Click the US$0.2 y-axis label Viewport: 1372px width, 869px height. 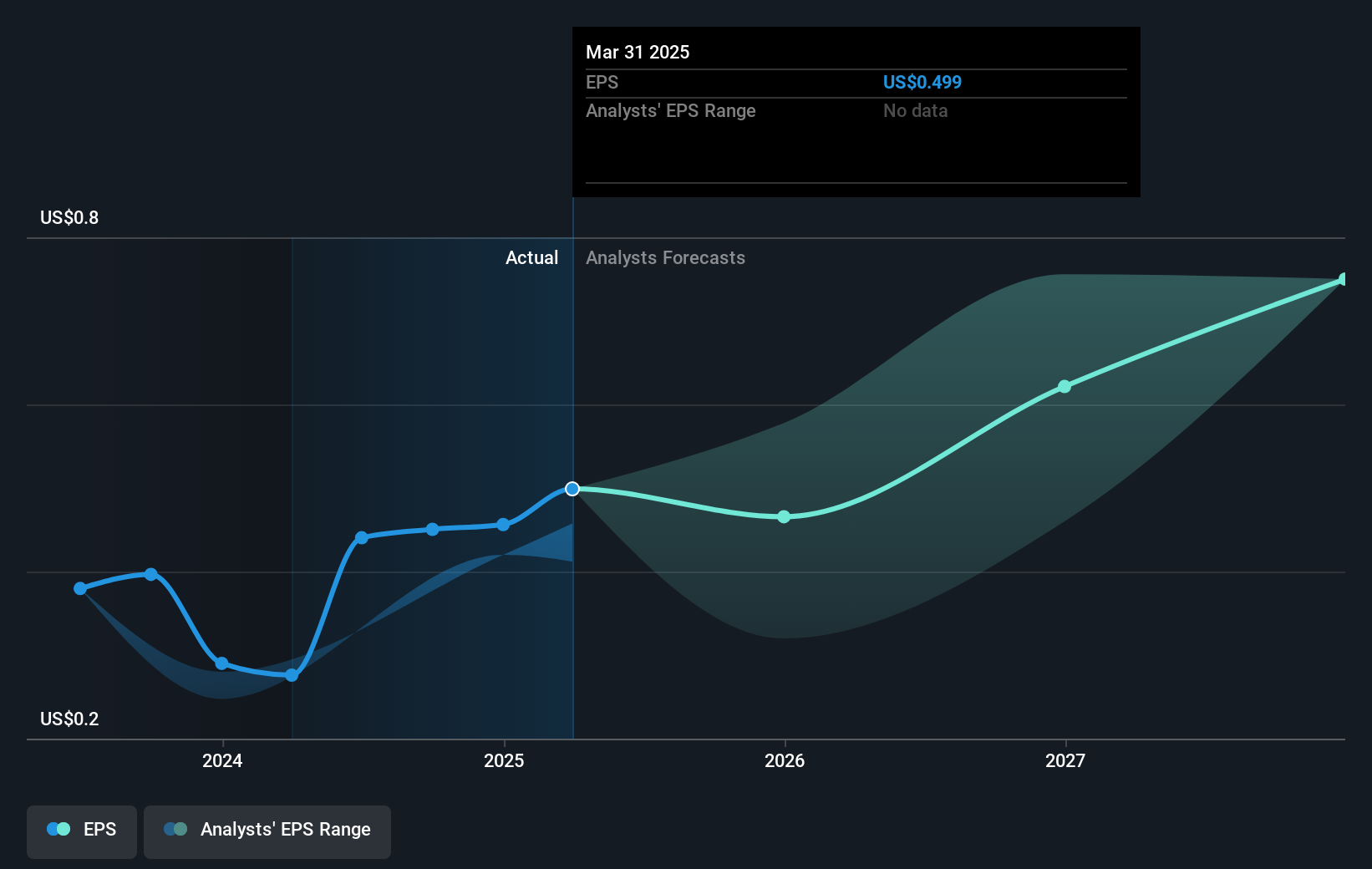point(69,719)
